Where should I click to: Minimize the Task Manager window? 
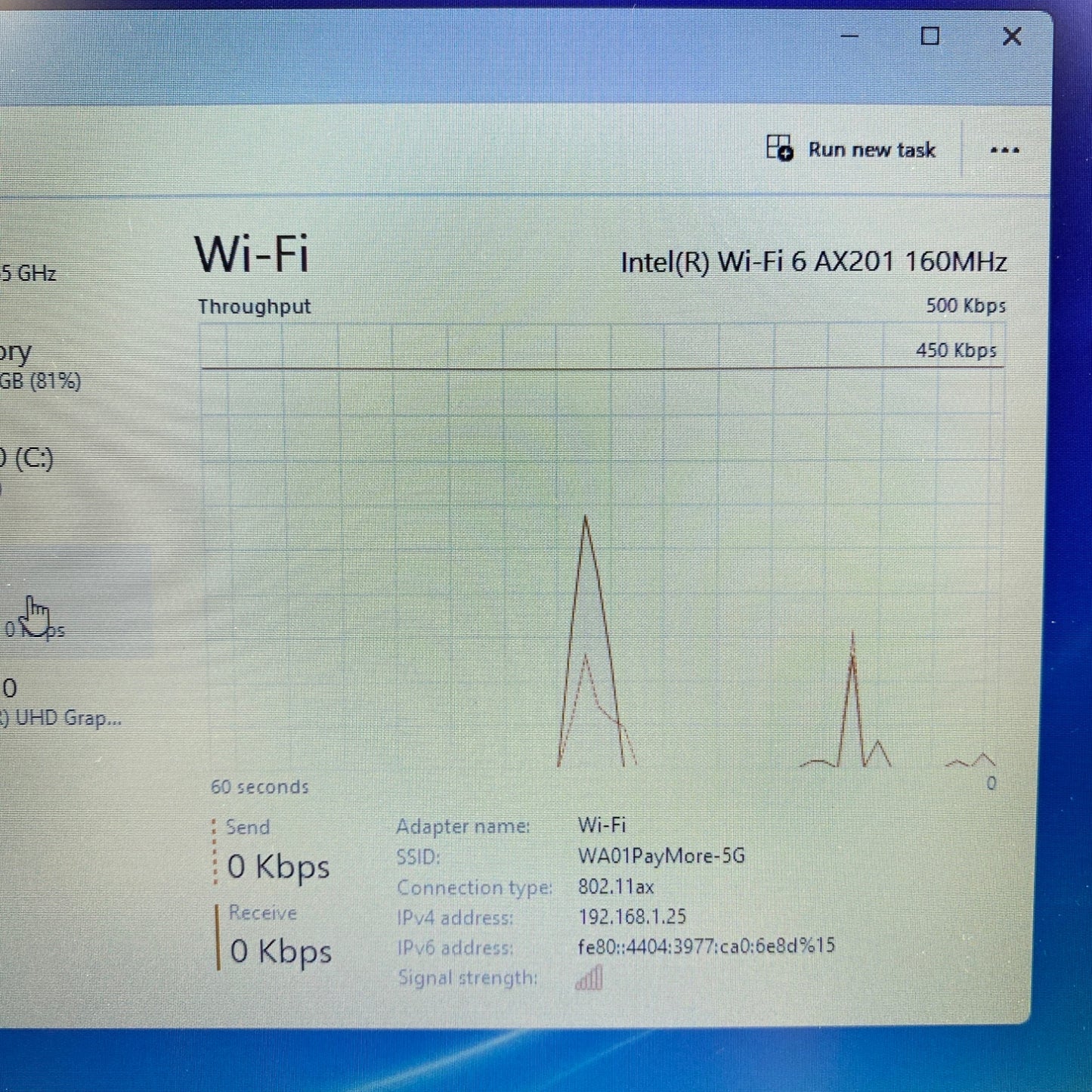[x=849, y=36]
